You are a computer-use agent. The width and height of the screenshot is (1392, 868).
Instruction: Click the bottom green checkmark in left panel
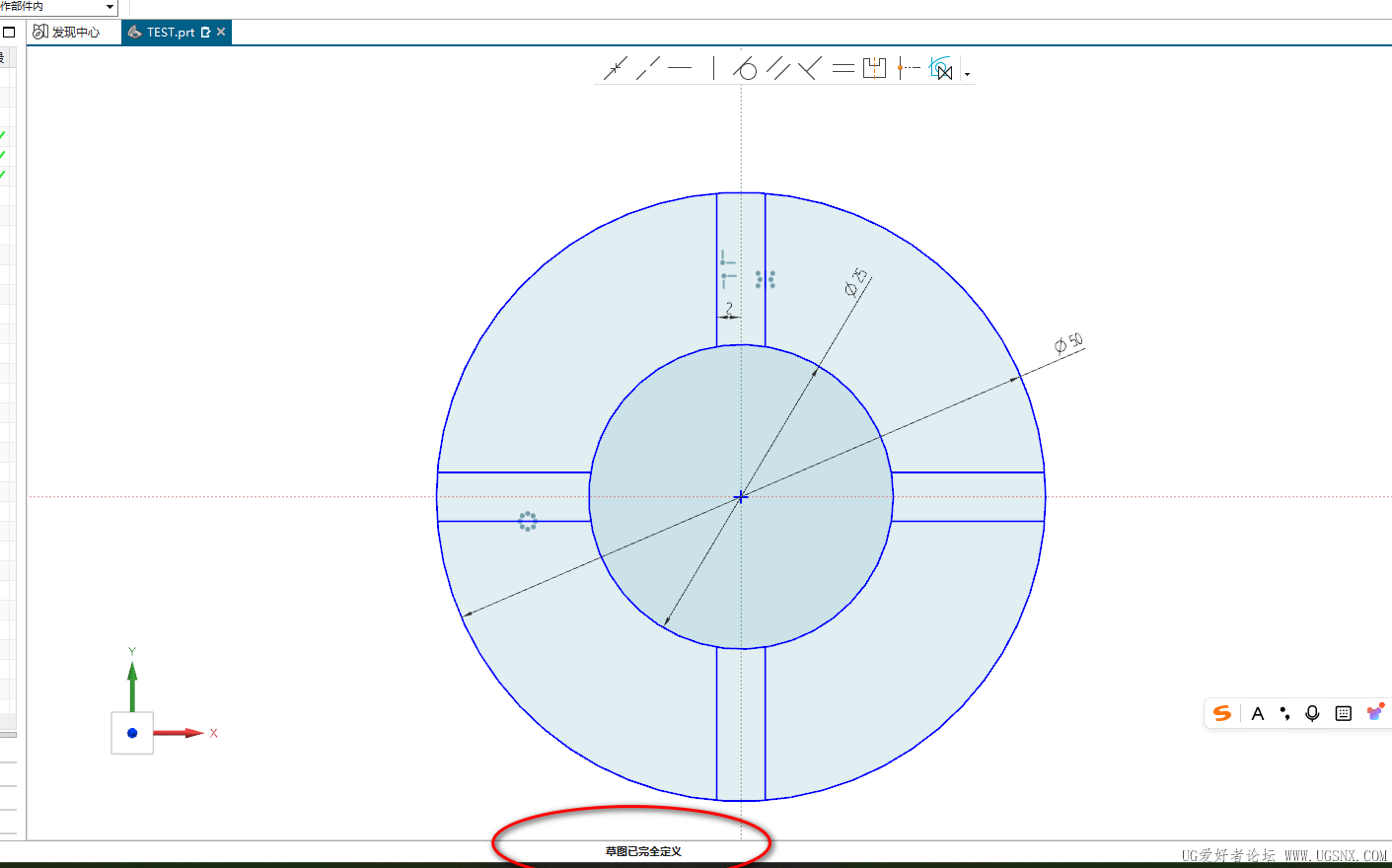pos(3,175)
